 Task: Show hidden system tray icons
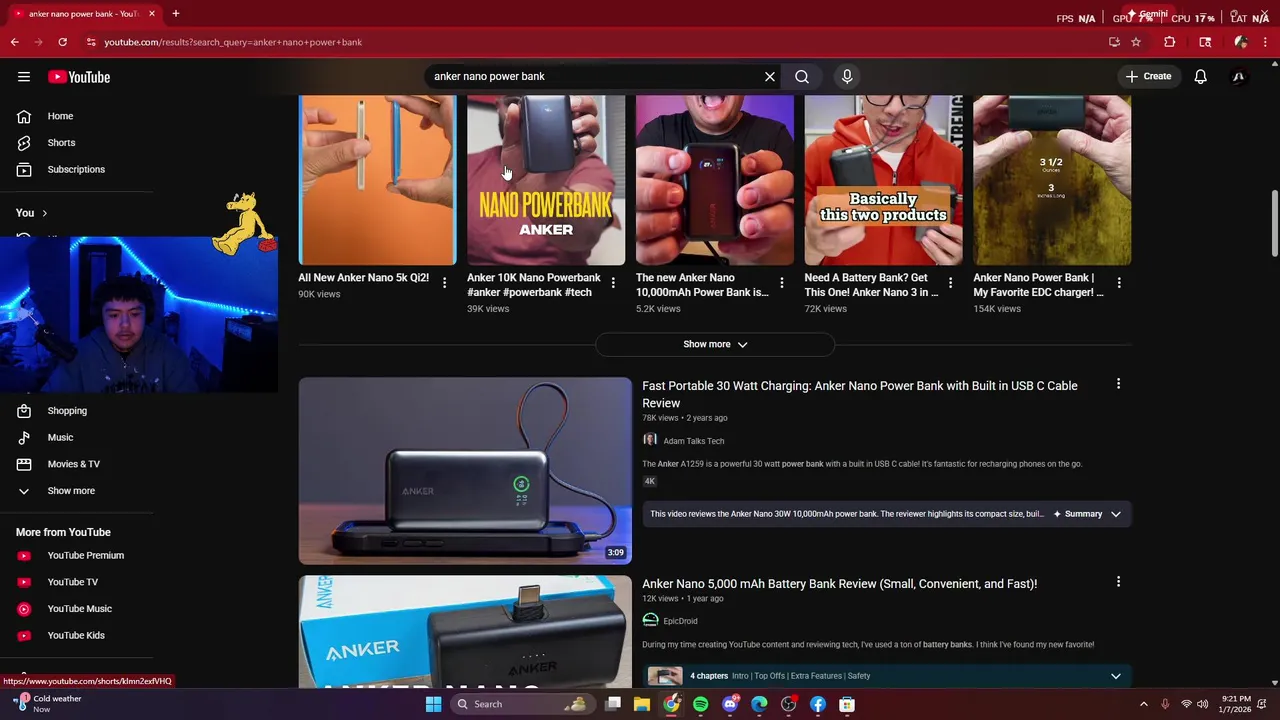click(x=1144, y=704)
